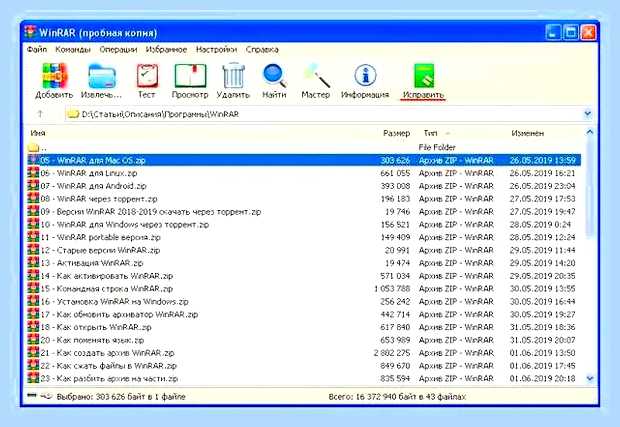The width and height of the screenshot is (620, 427).
Task: Select file 14 - Как активировать WinRAR.zip
Action: click(x=107, y=276)
